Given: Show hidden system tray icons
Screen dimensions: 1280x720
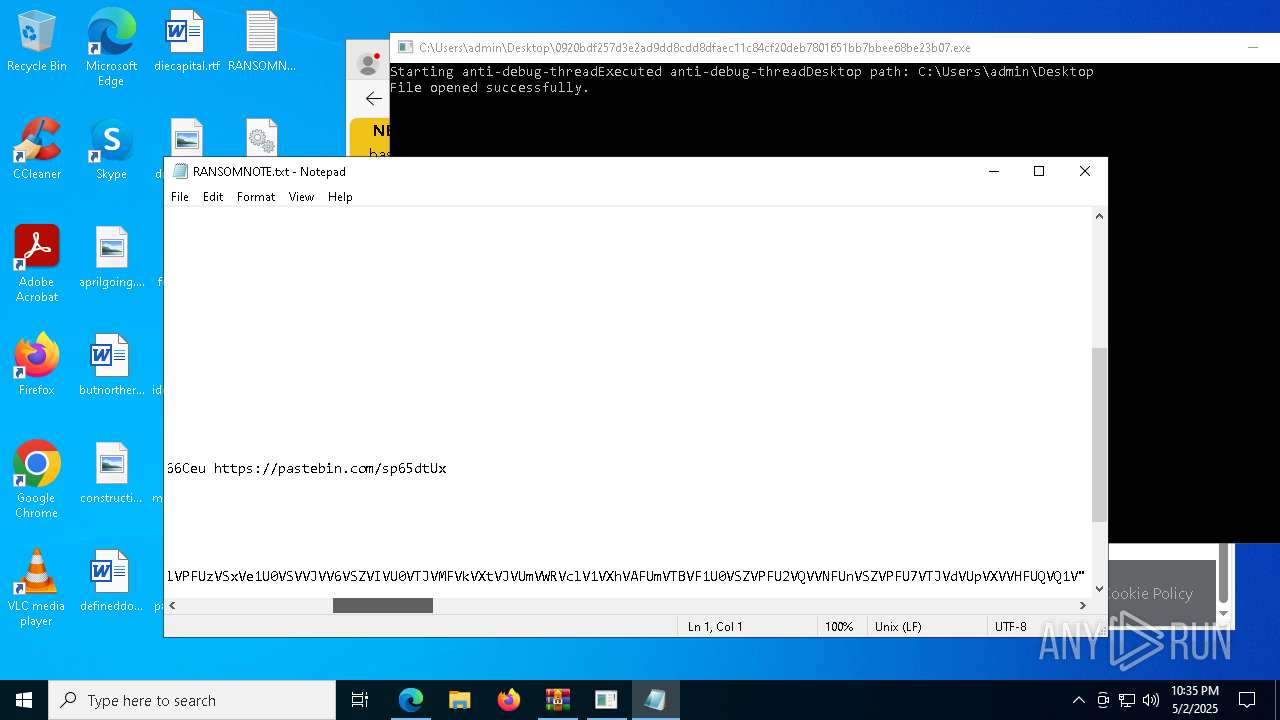Looking at the screenshot, I should tap(1078, 700).
